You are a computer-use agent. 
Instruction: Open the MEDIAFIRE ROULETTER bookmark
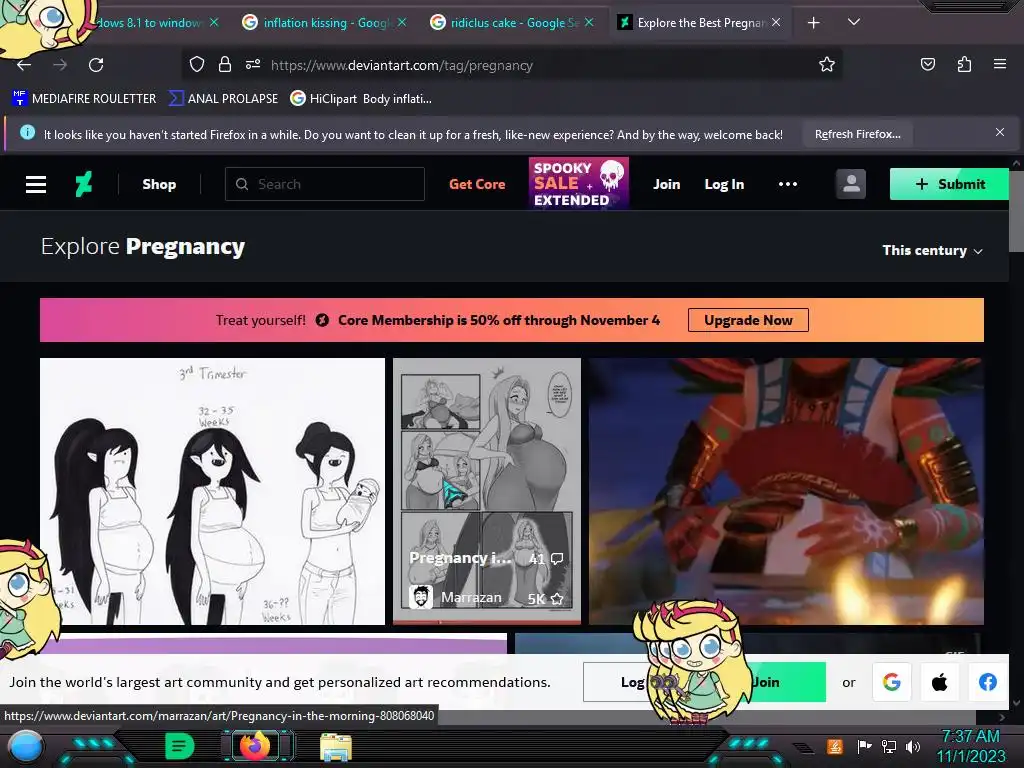point(84,99)
